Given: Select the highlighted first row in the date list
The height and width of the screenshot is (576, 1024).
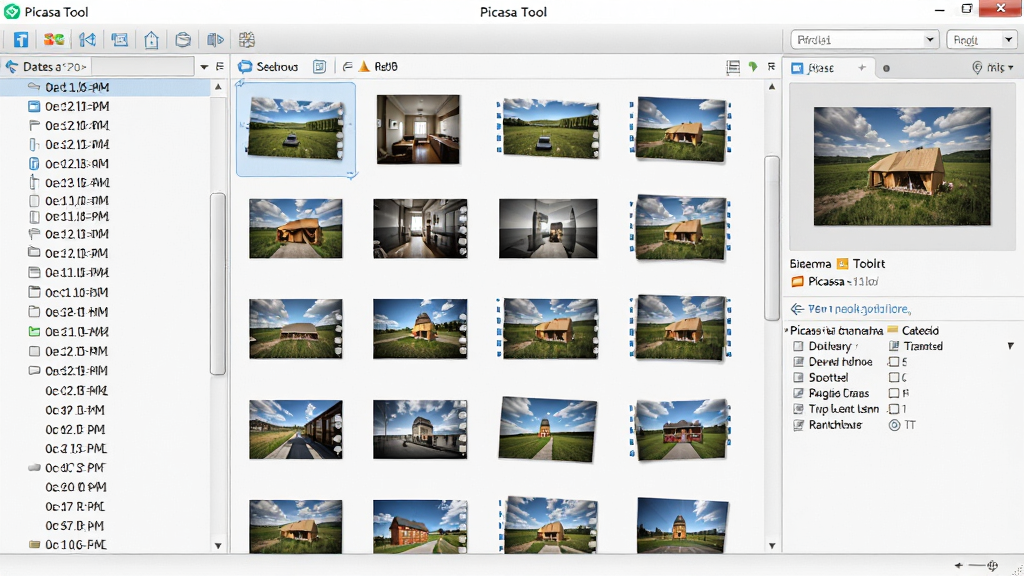Looking at the screenshot, I should (105, 87).
